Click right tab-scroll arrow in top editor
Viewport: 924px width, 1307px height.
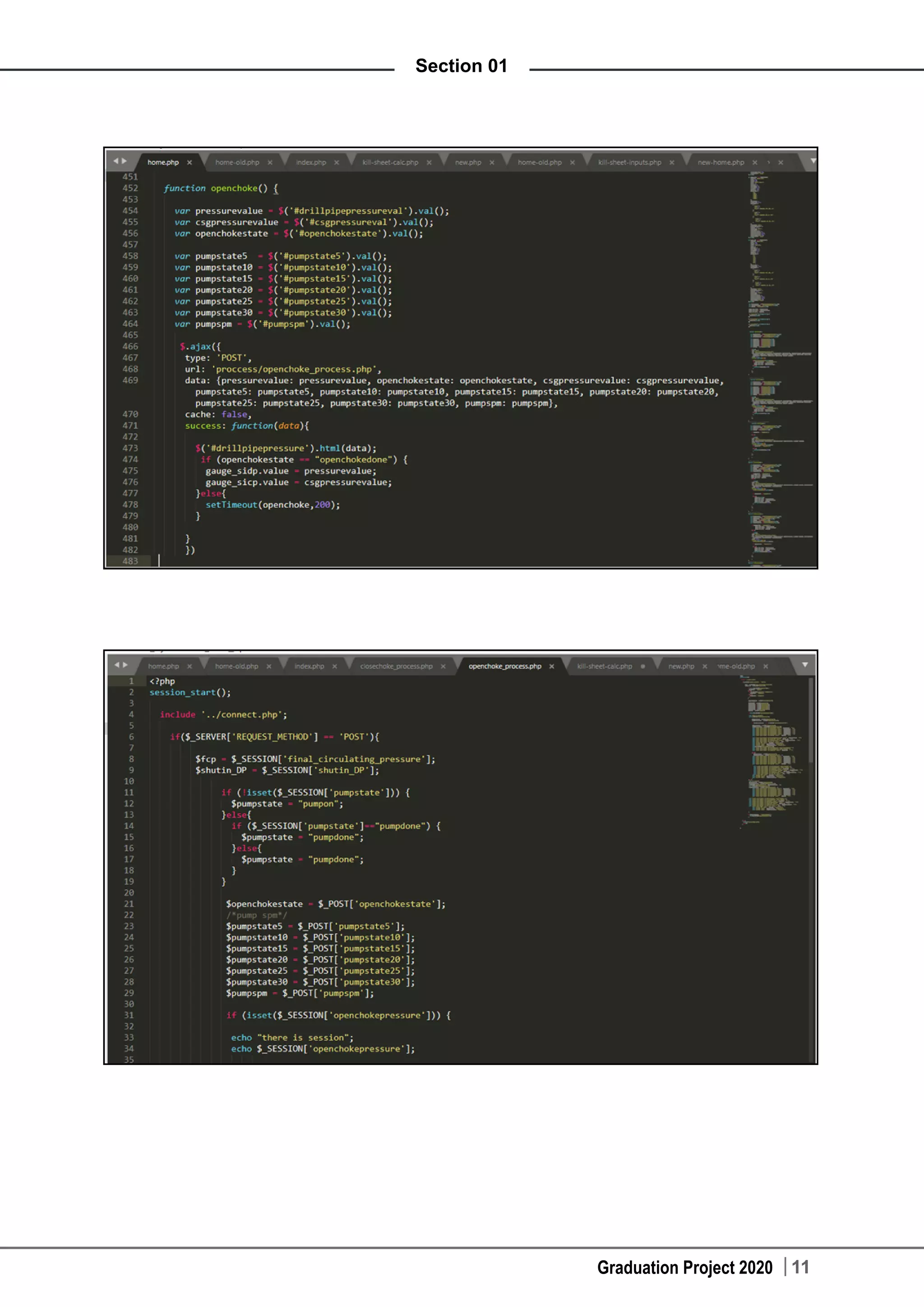[125, 161]
